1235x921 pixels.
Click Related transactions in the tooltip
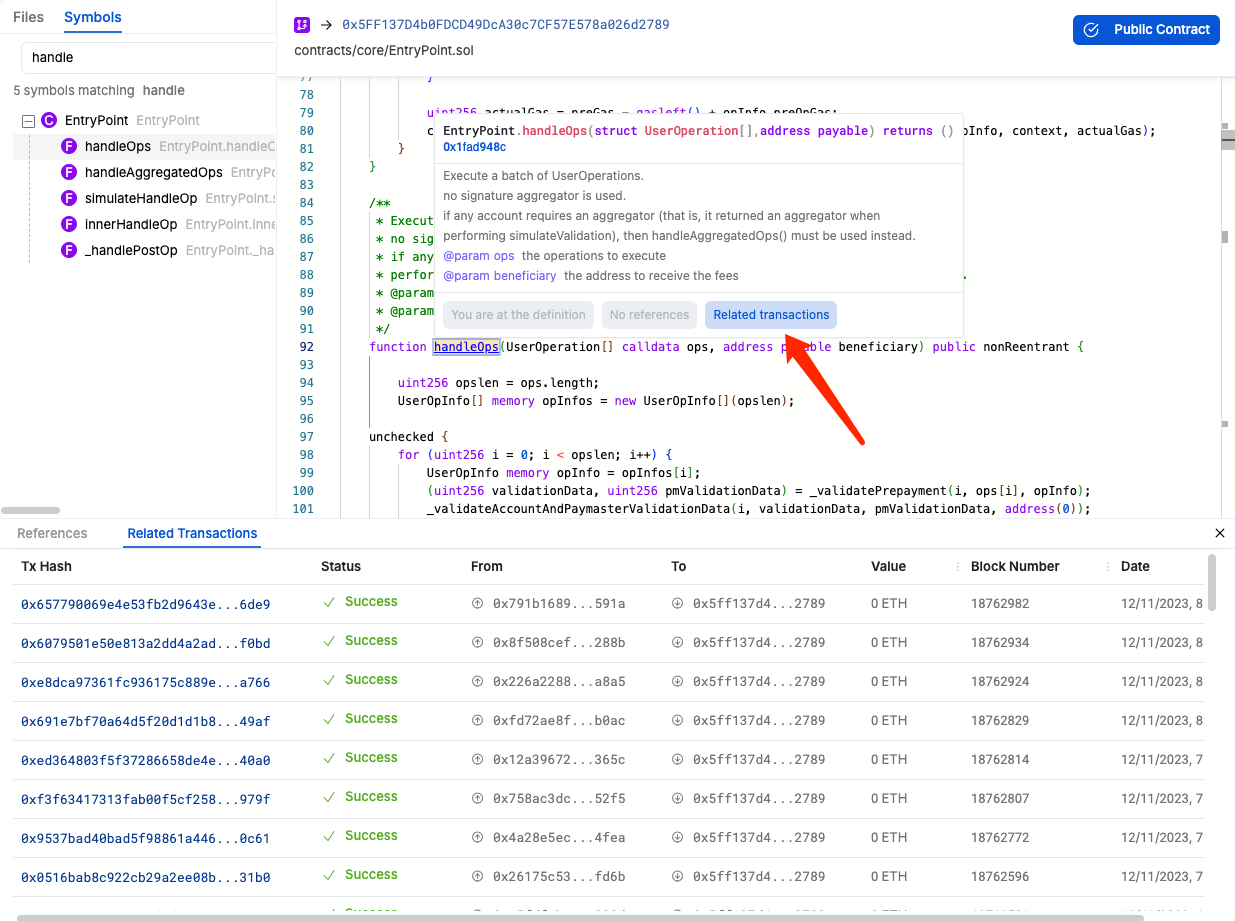[x=771, y=315]
